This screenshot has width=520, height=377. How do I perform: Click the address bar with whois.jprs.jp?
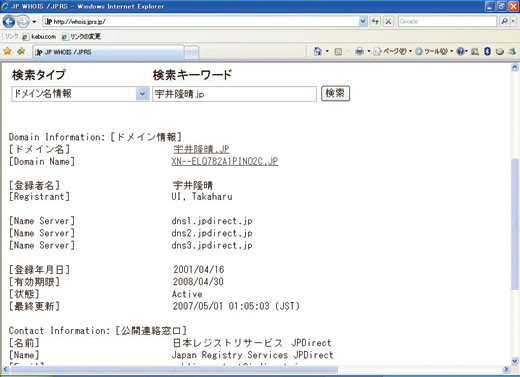[x=201, y=22]
